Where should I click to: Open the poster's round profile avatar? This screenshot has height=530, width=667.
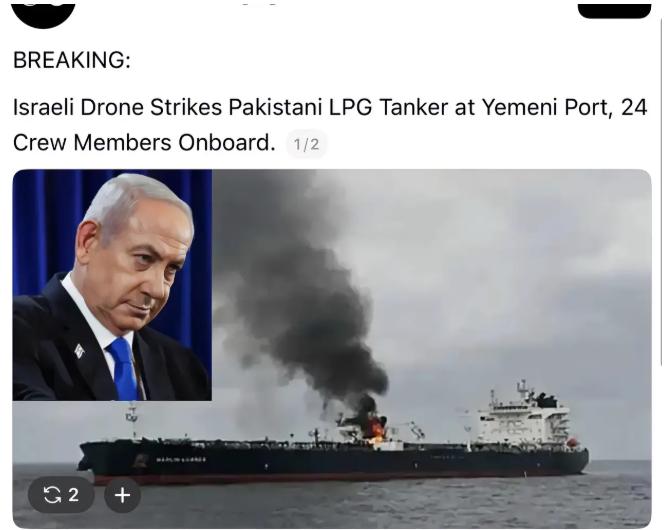pyautogui.click(x=43, y=14)
